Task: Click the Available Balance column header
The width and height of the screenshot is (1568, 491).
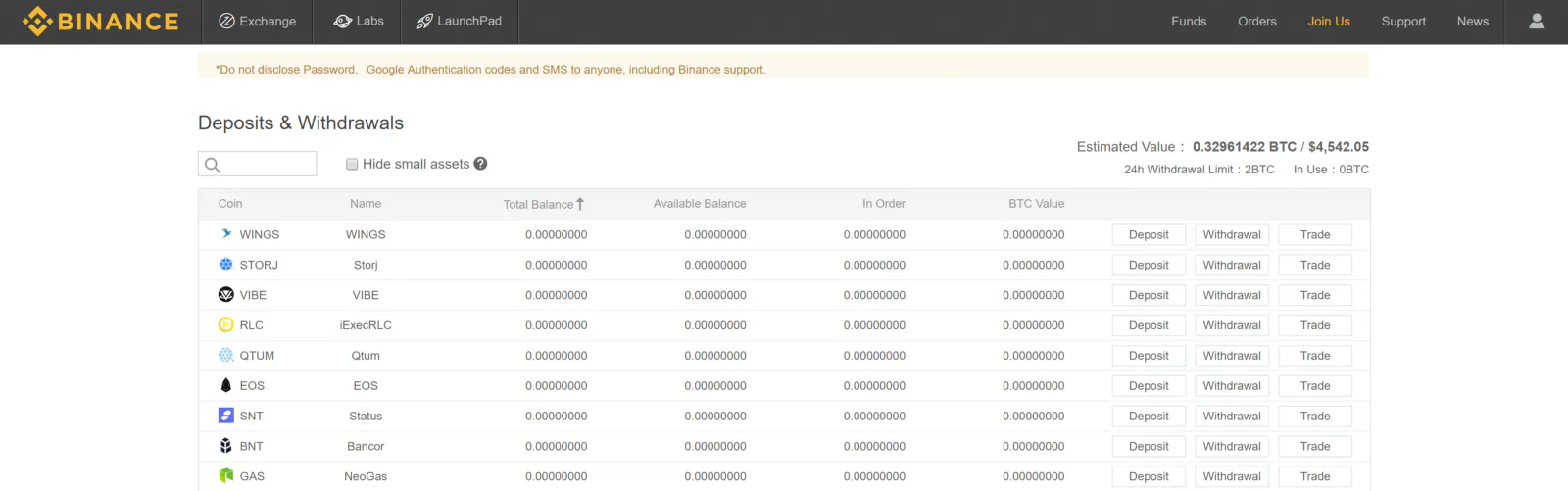Action: point(700,204)
